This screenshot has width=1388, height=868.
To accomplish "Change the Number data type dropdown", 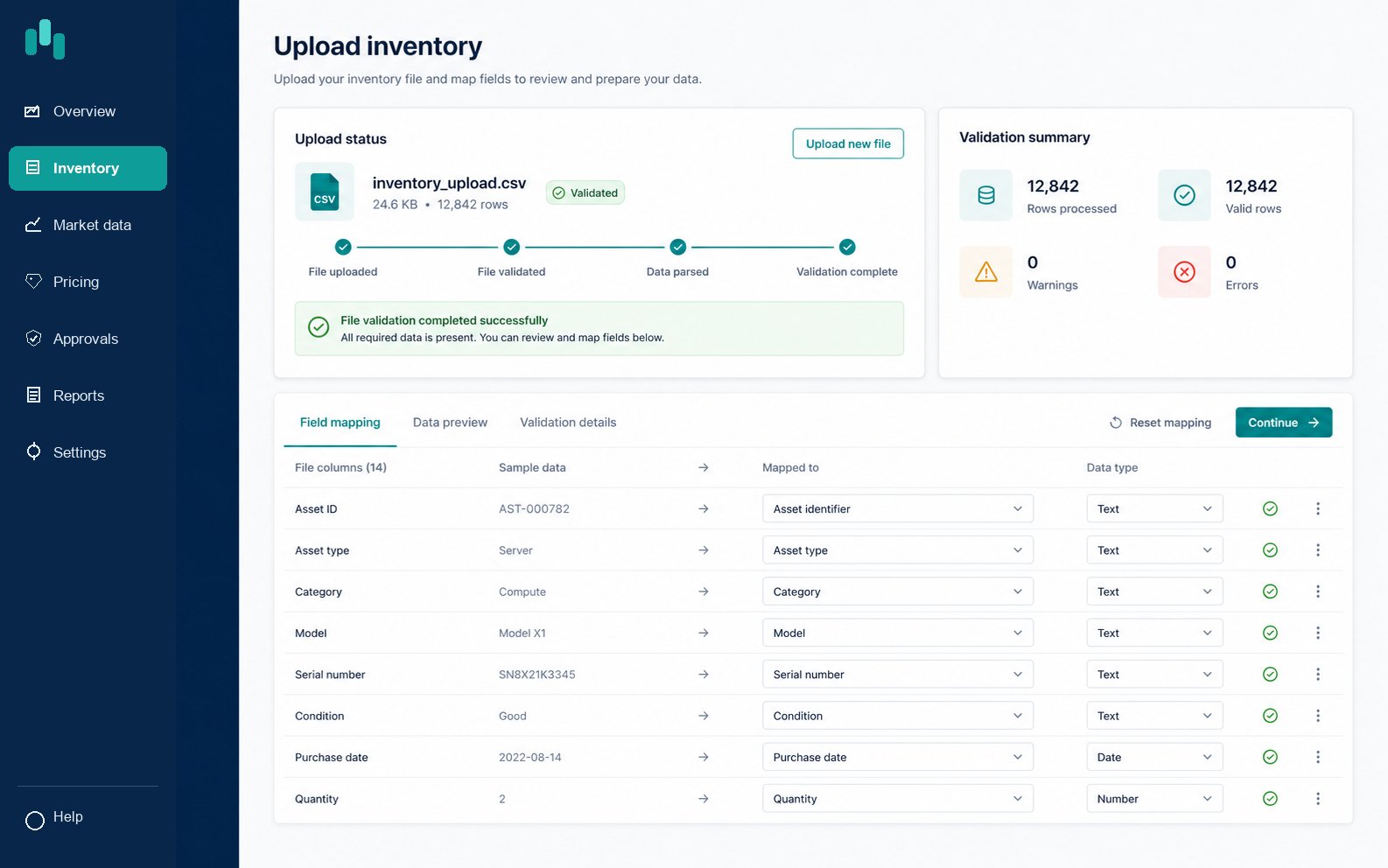I will [1154, 799].
